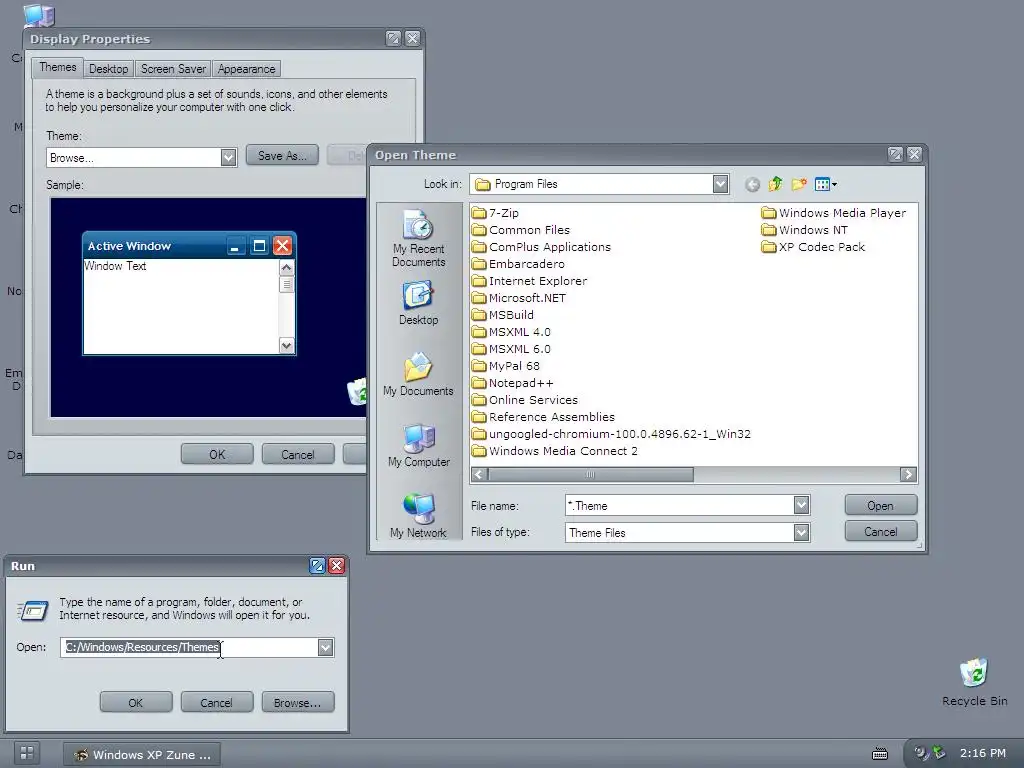Go back using the Open Theme back arrow
The height and width of the screenshot is (768, 1024).
pos(752,185)
